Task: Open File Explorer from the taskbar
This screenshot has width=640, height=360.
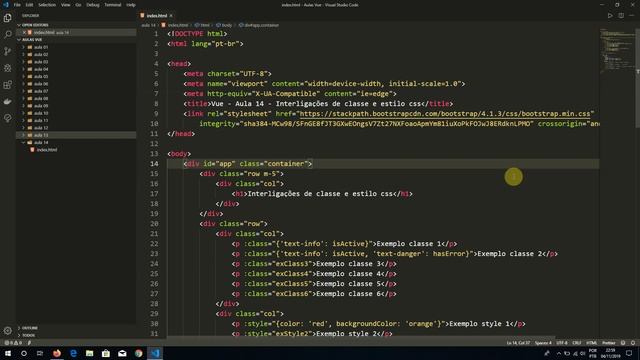Action: (x=89, y=353)
